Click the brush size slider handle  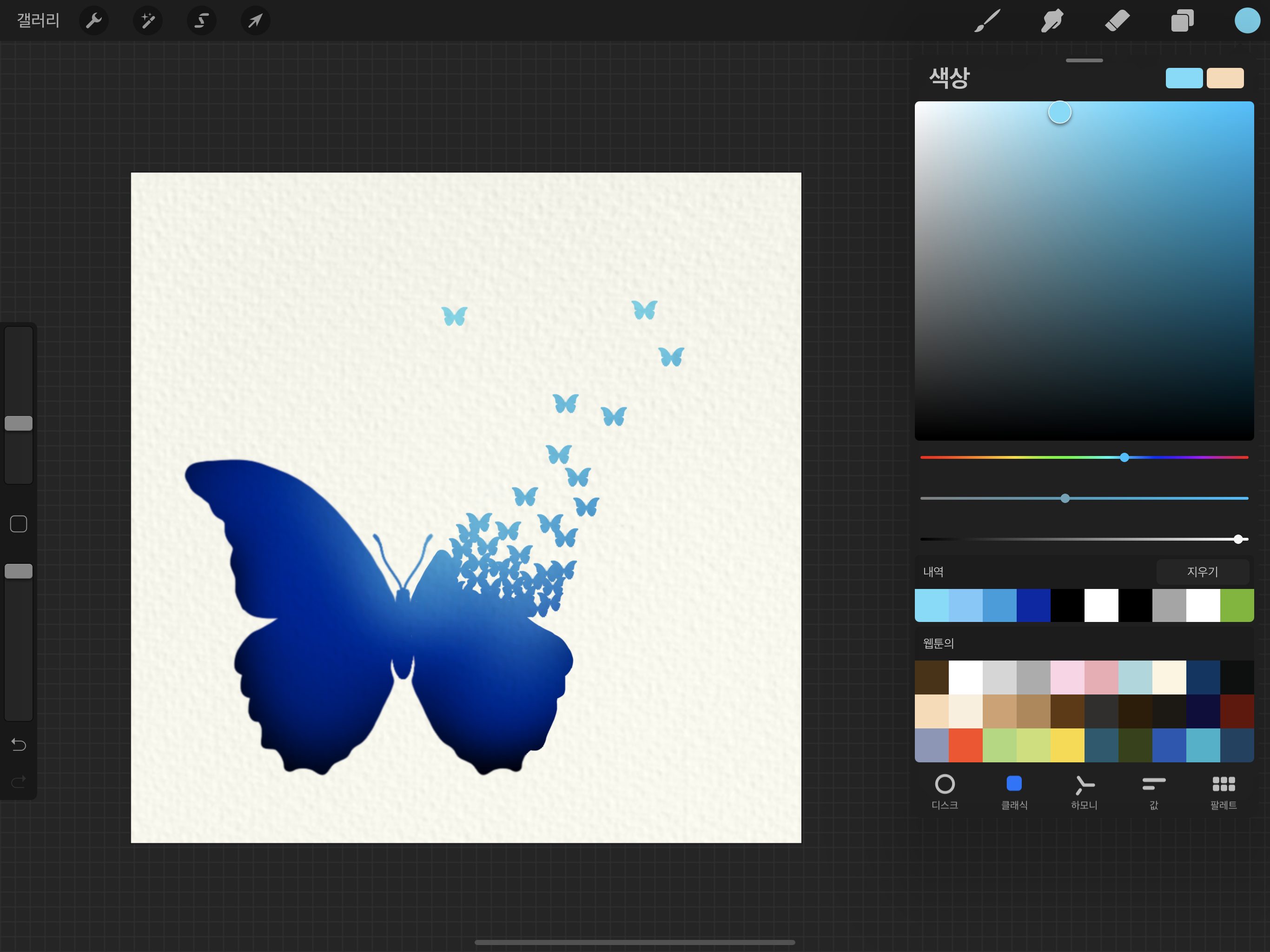(x=19, y=423)
